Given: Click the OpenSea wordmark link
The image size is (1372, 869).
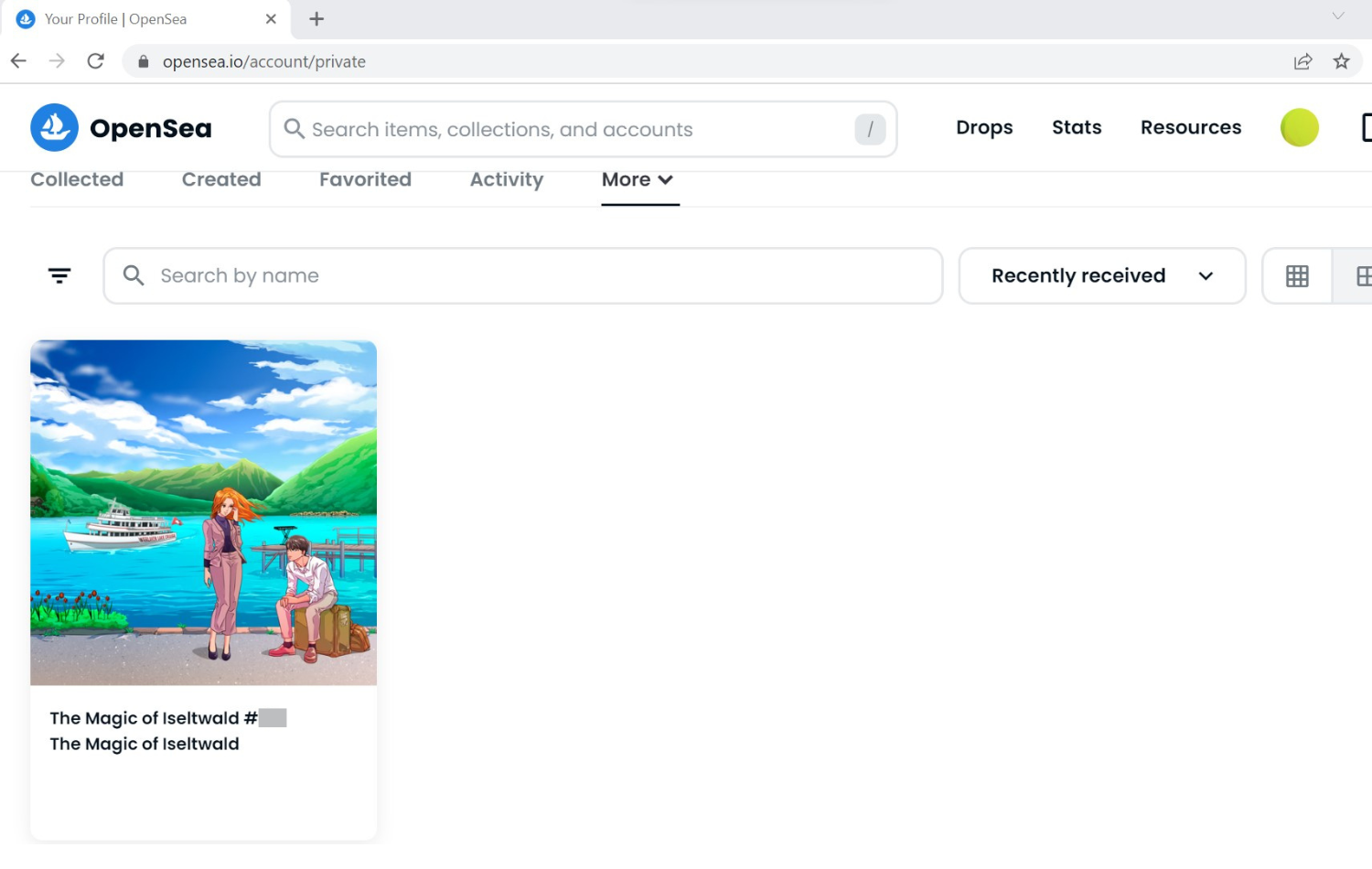Looking at the screenshot, I should click(151, 128).
